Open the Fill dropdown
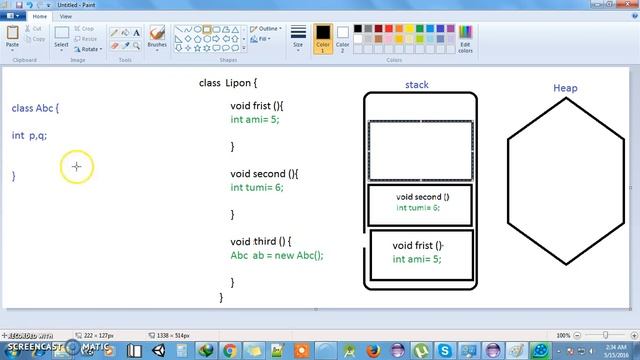640x360 pixels. [261, 39]
